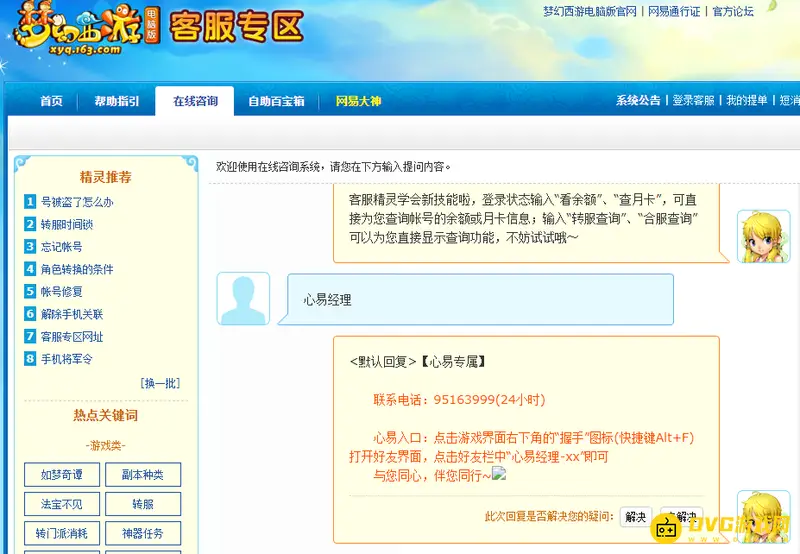The image size is (800, 554).
Task: Click number 4 icon beside 角色转换的条件
Action: (x=30, y=269)
